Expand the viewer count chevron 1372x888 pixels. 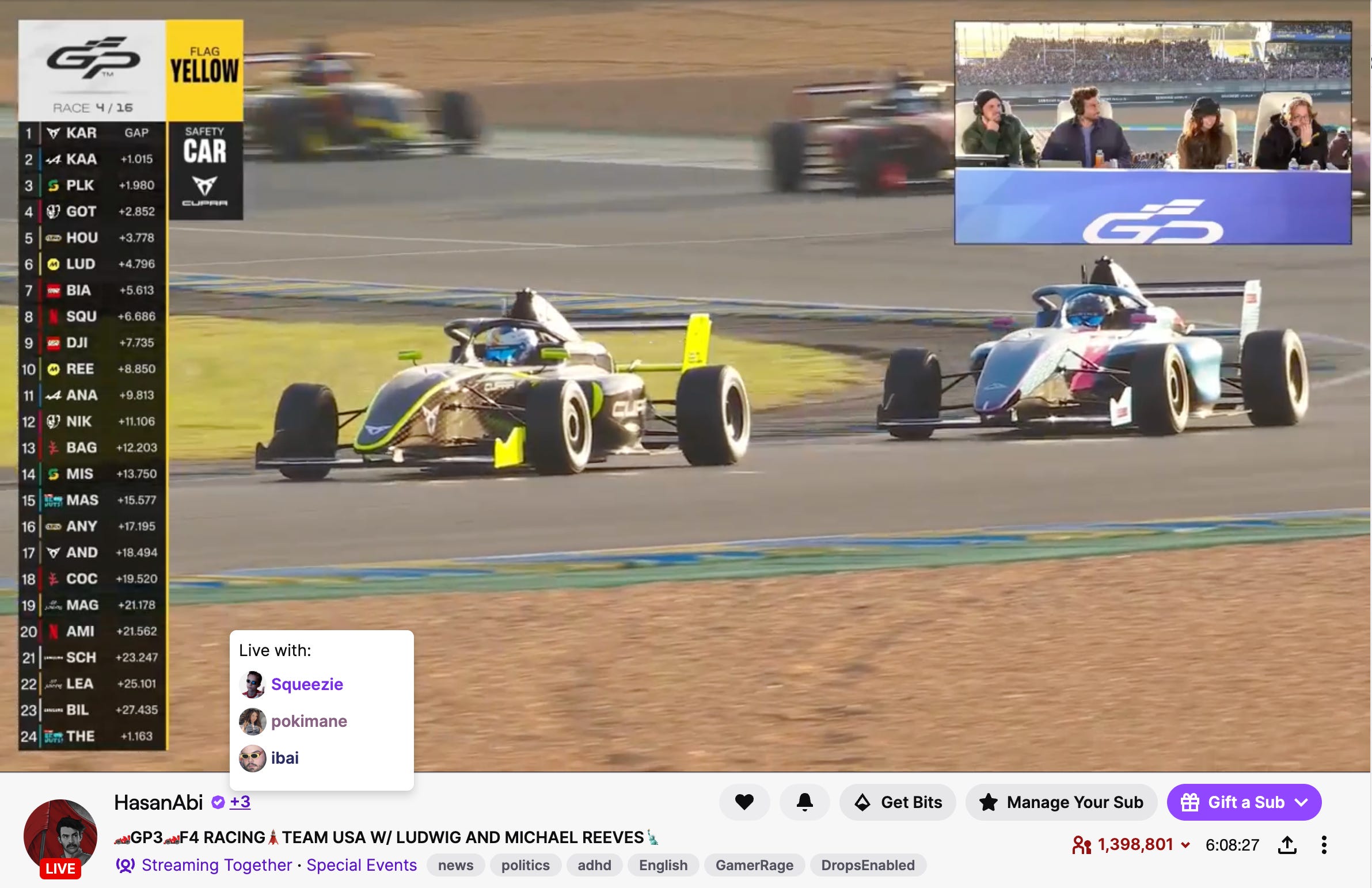tap(1185, 845)
